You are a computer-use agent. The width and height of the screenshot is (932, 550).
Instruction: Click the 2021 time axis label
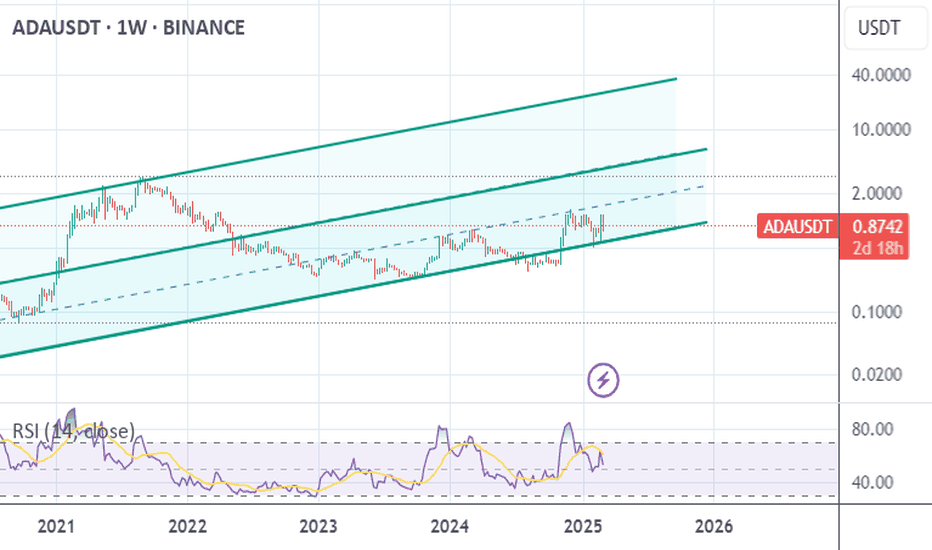[x=56, y=526]
